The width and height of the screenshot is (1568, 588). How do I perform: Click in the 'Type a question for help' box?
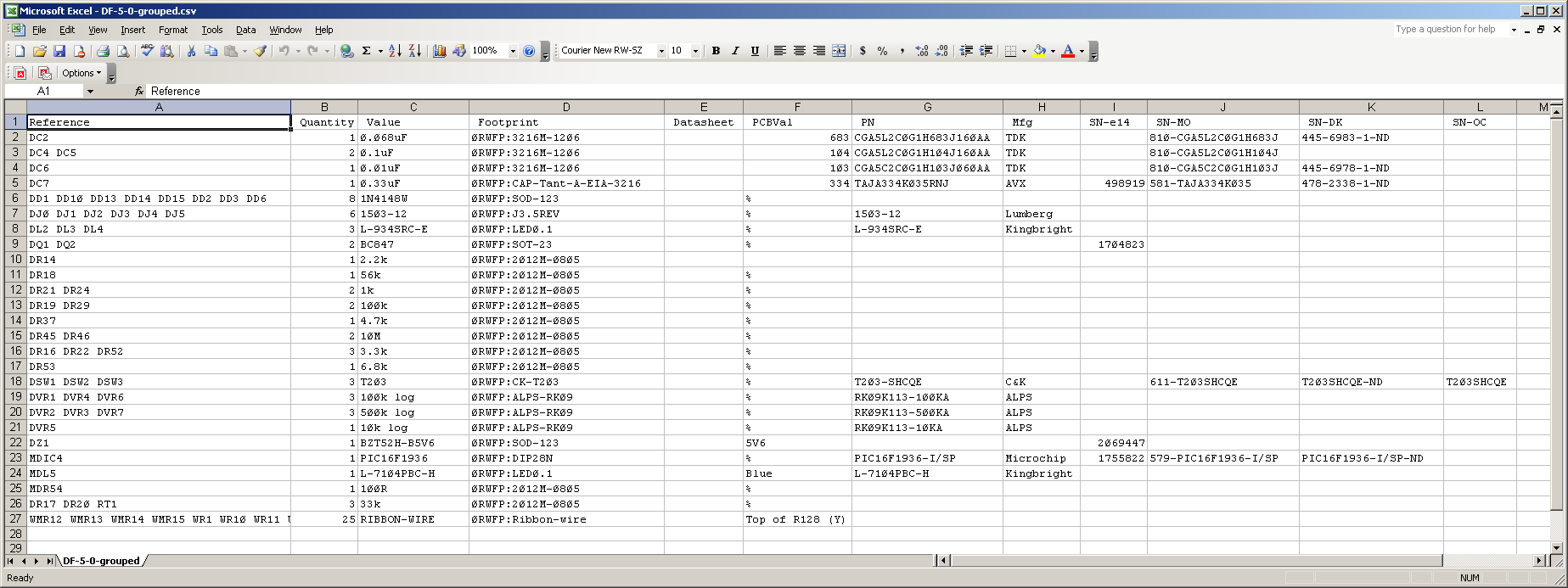tap(1450, 29)
